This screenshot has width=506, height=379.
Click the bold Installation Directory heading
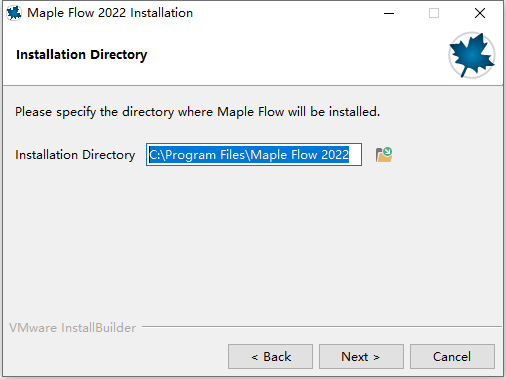[82, 55]
